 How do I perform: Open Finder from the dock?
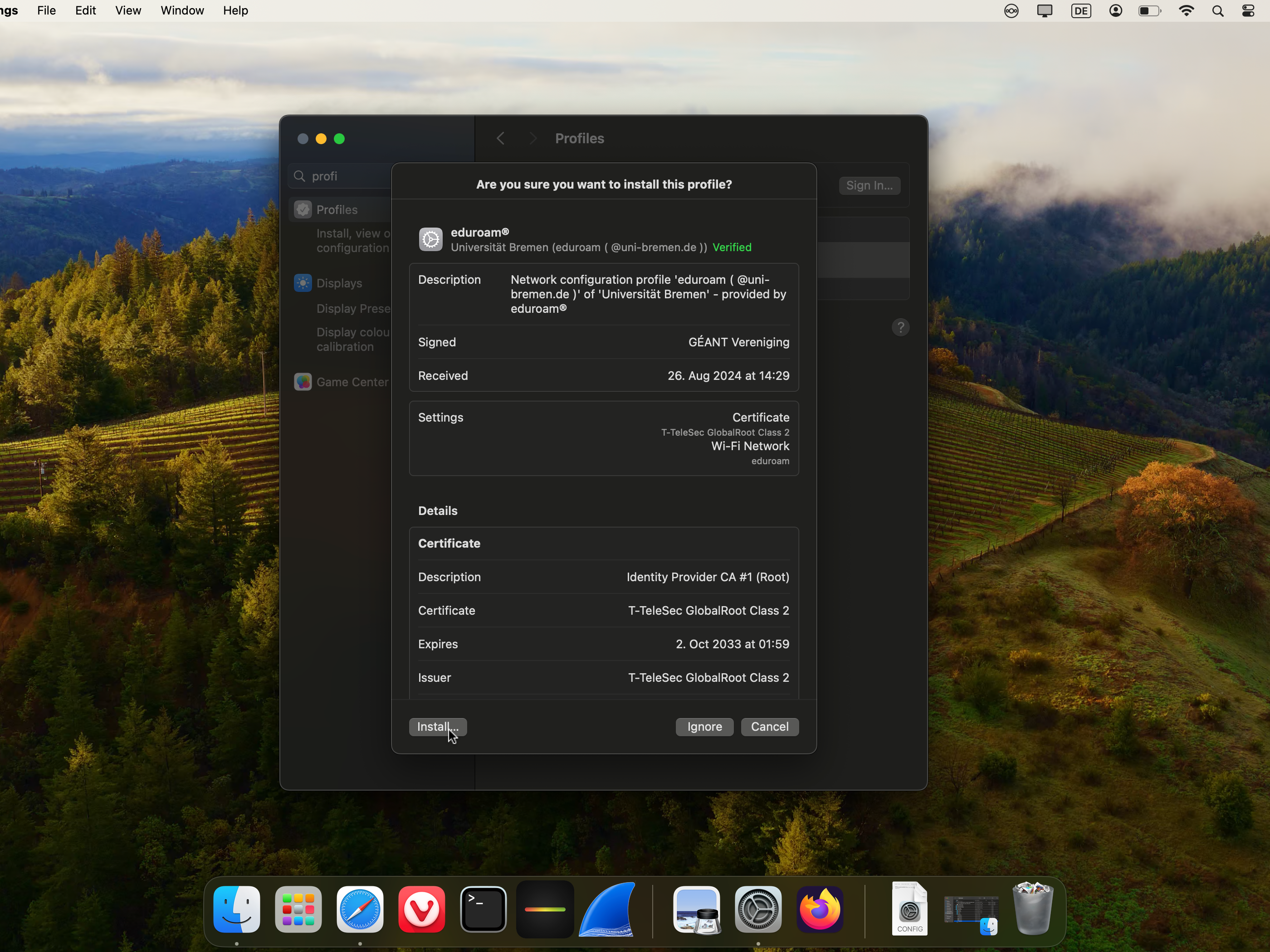(x=237, y=909)
